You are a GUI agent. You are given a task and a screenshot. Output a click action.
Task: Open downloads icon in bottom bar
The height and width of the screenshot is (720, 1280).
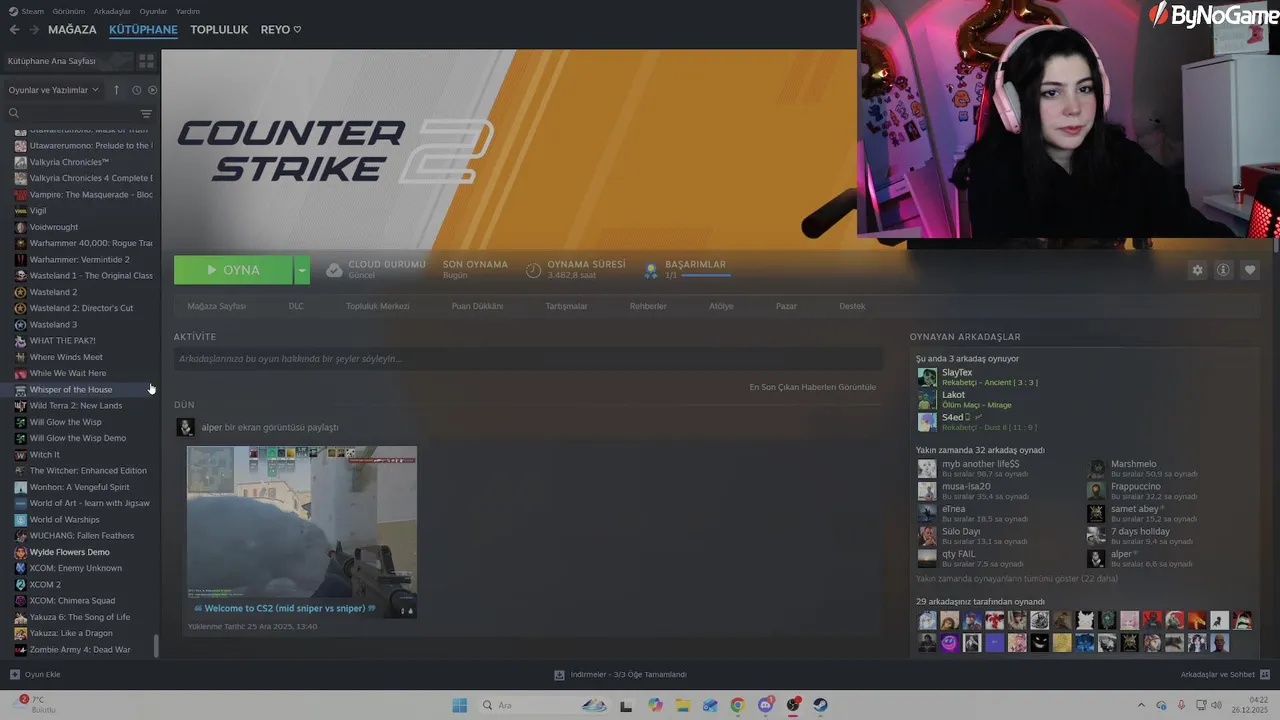[x=559, y=674]
